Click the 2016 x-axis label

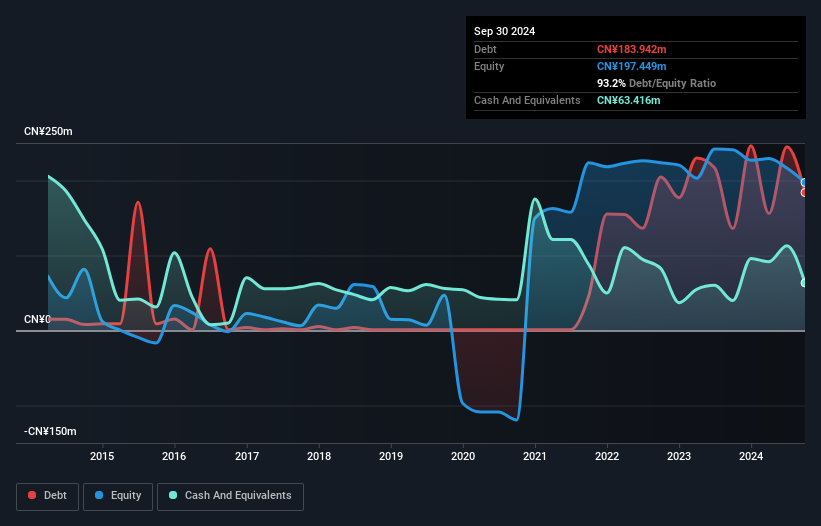(174, 456)
